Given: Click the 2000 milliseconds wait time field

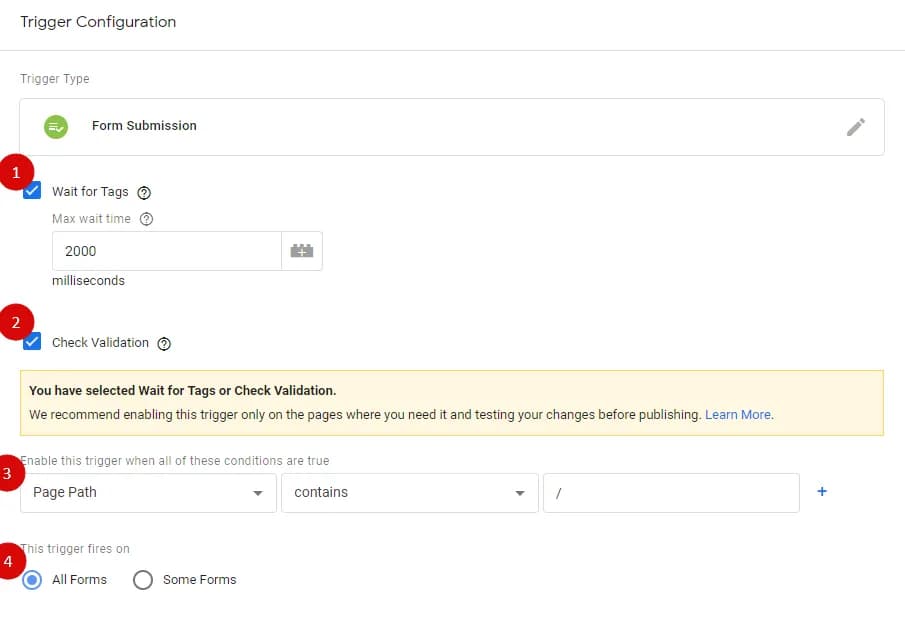Looking at the screenshot, I should [166, 250].
